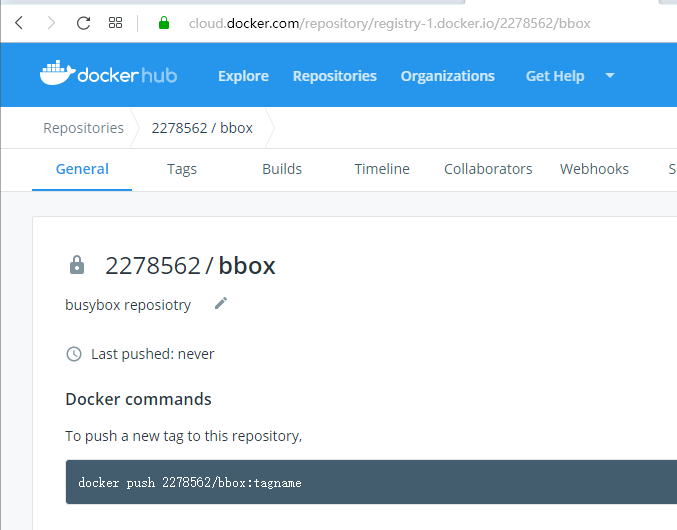Go back using the browser back arrow
This screenshot has width=677, height=530.
click(x=19, y=22)
